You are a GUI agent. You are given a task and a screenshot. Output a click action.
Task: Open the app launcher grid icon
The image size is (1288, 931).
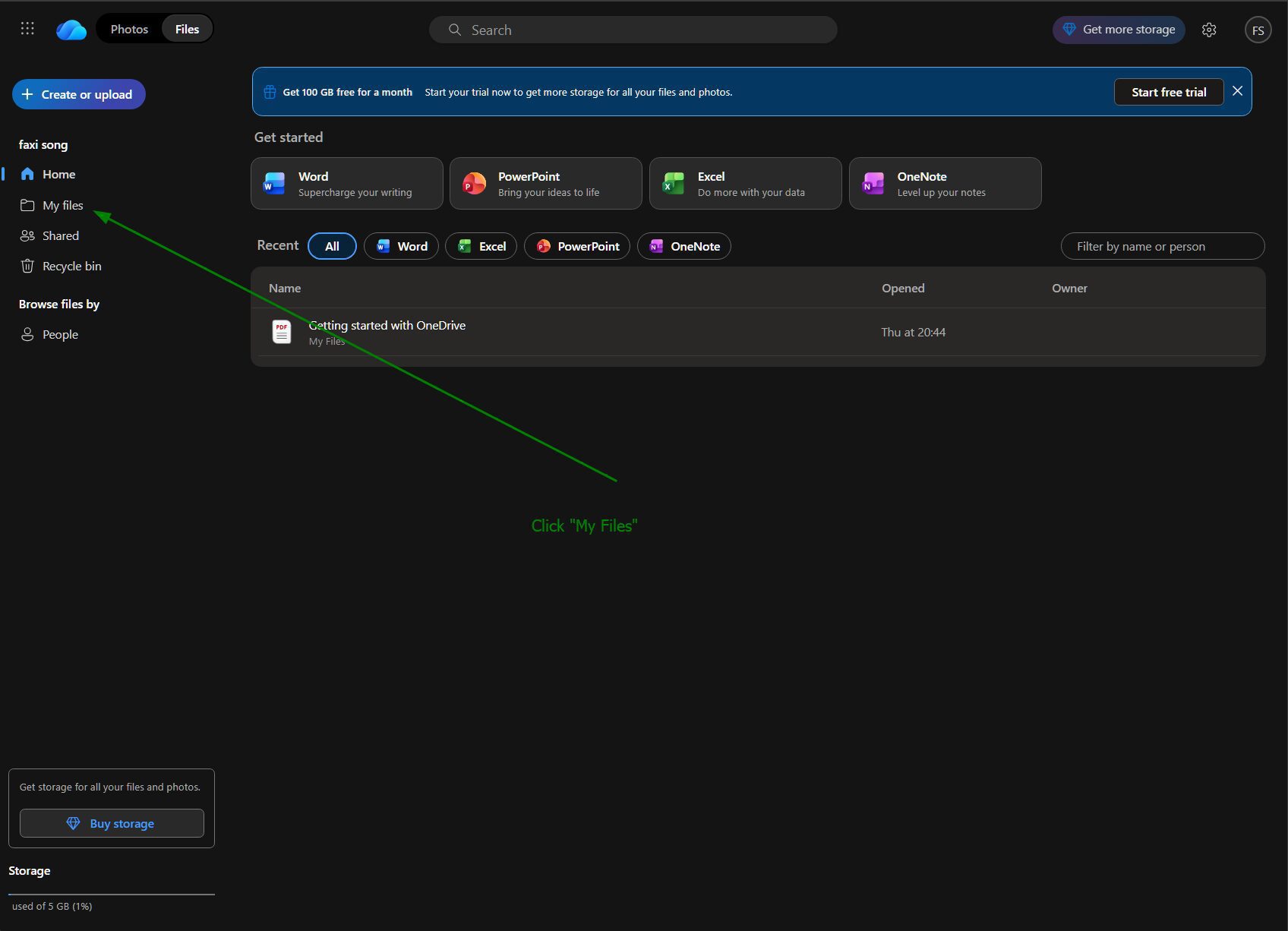[27, 29]
